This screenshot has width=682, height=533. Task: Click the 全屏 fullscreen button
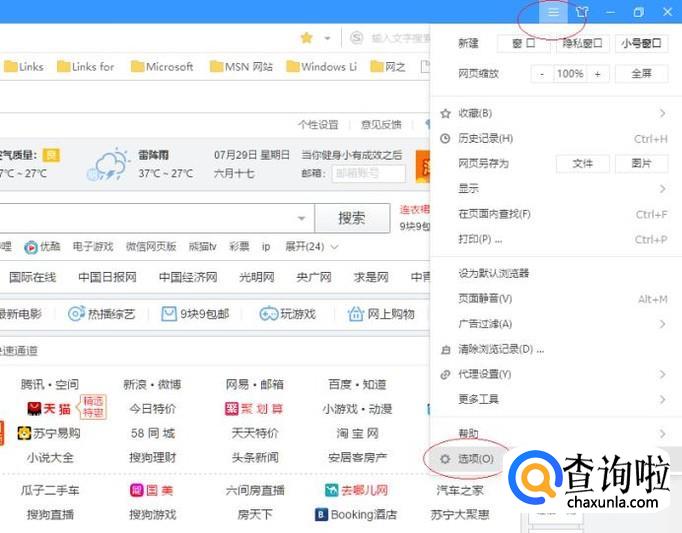tap(642, 74)
